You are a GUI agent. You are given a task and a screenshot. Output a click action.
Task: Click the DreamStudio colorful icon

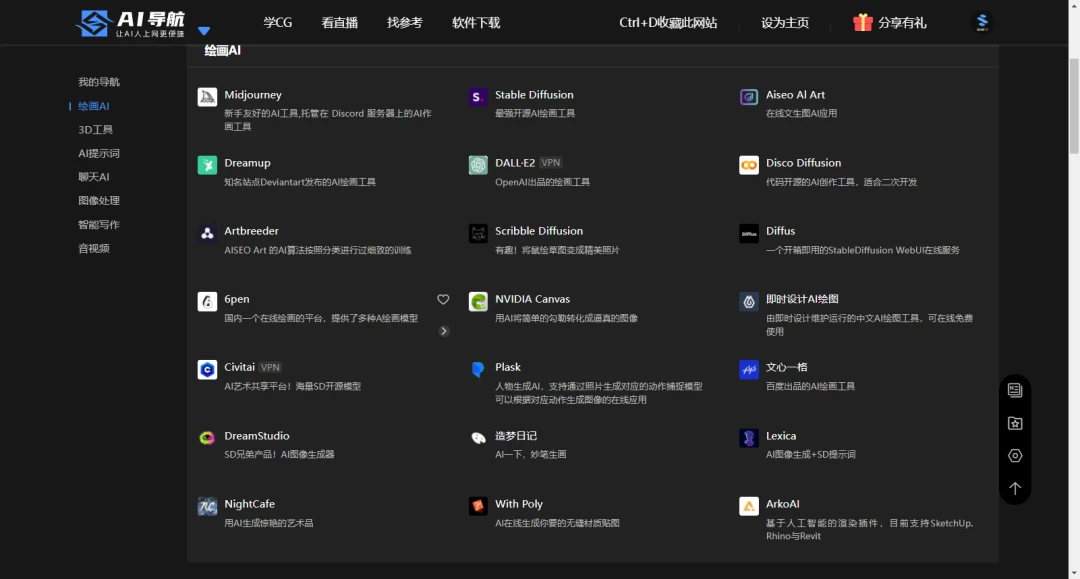pos(207,438)
